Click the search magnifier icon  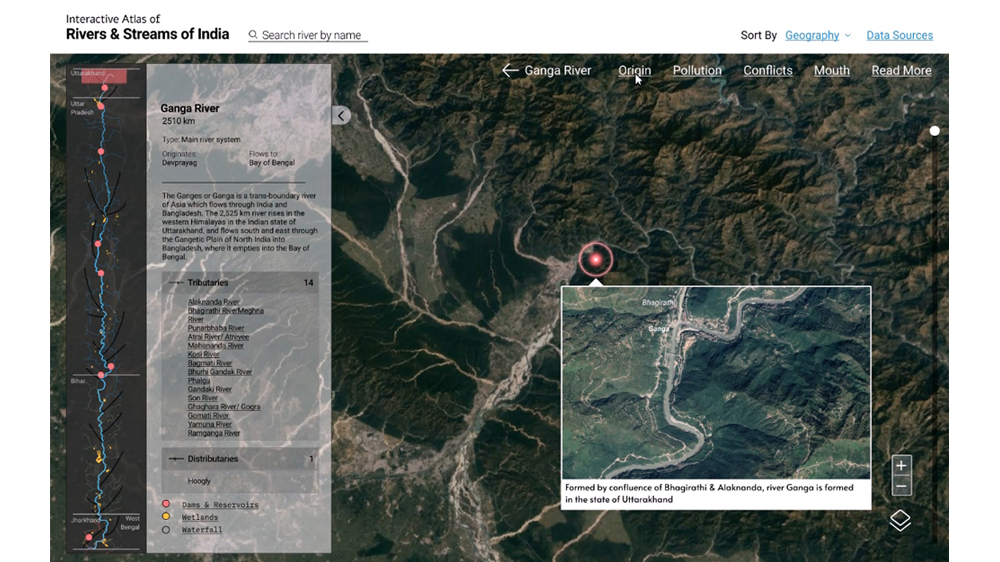click(253, 35)
